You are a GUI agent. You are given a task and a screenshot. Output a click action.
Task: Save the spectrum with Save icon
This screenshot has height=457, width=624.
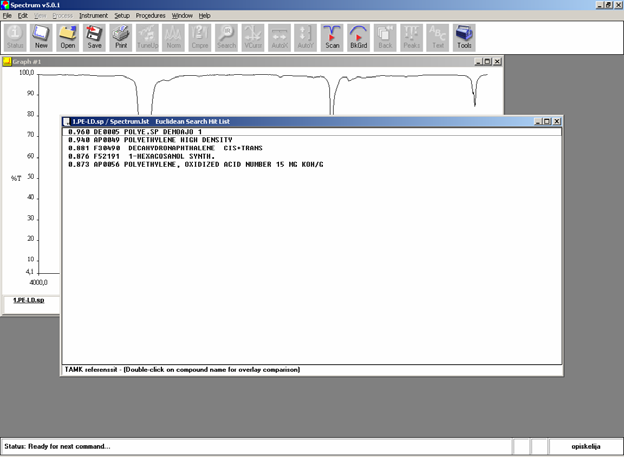94,37
